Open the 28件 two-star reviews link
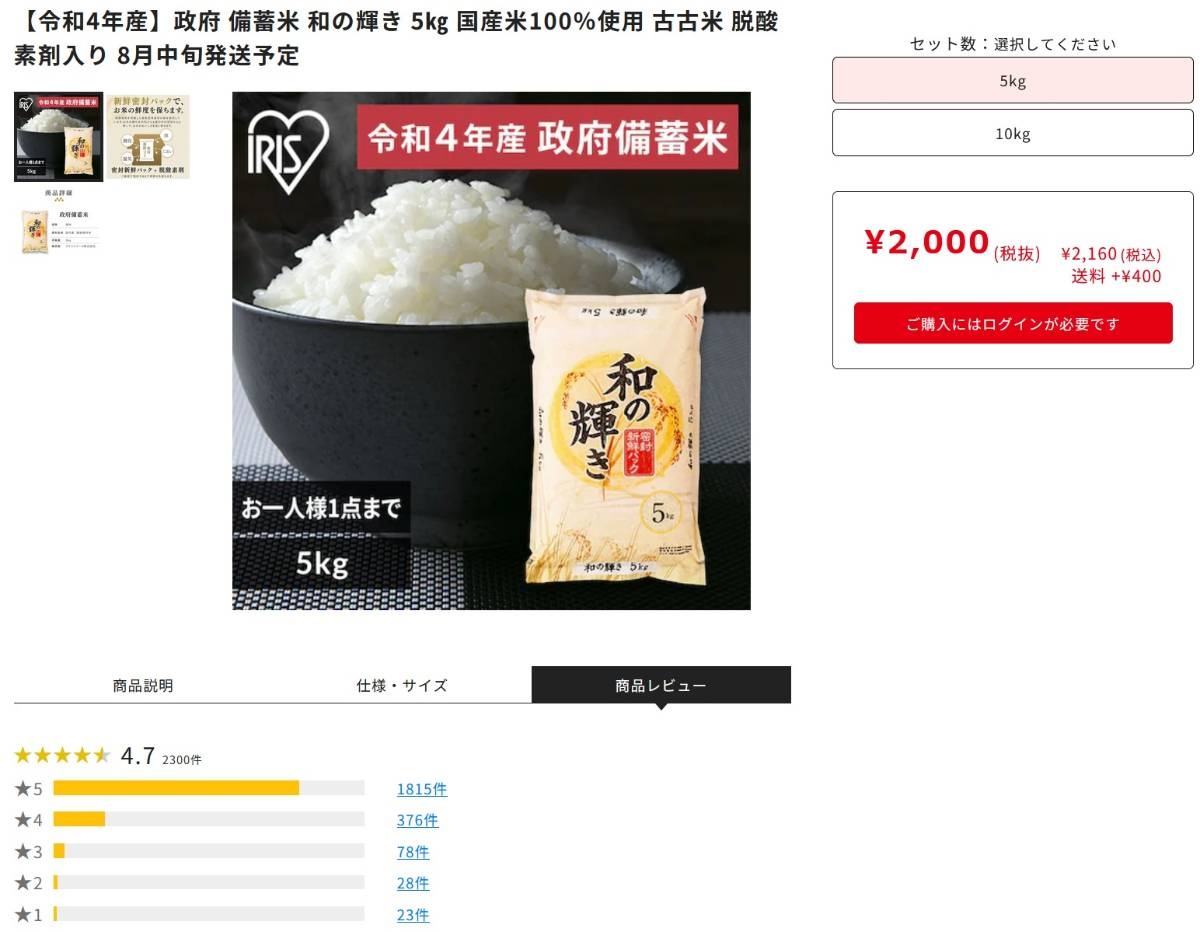The height and width of the screenshot is (932, 1200). point(413,883)
